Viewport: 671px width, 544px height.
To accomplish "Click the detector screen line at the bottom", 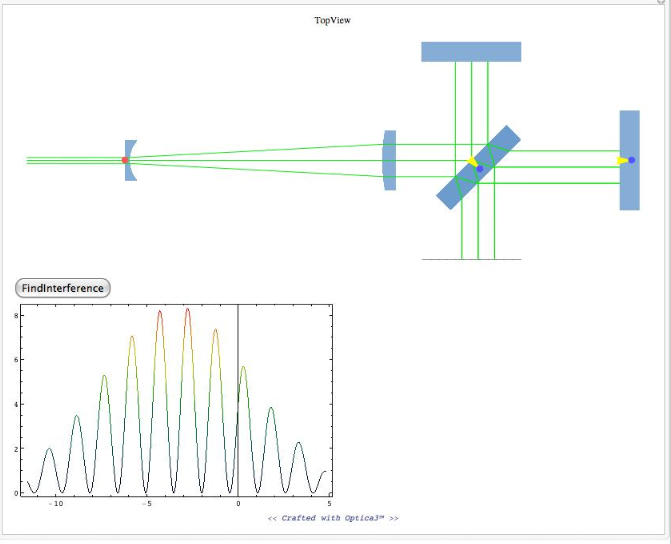I will coord(471,259).
